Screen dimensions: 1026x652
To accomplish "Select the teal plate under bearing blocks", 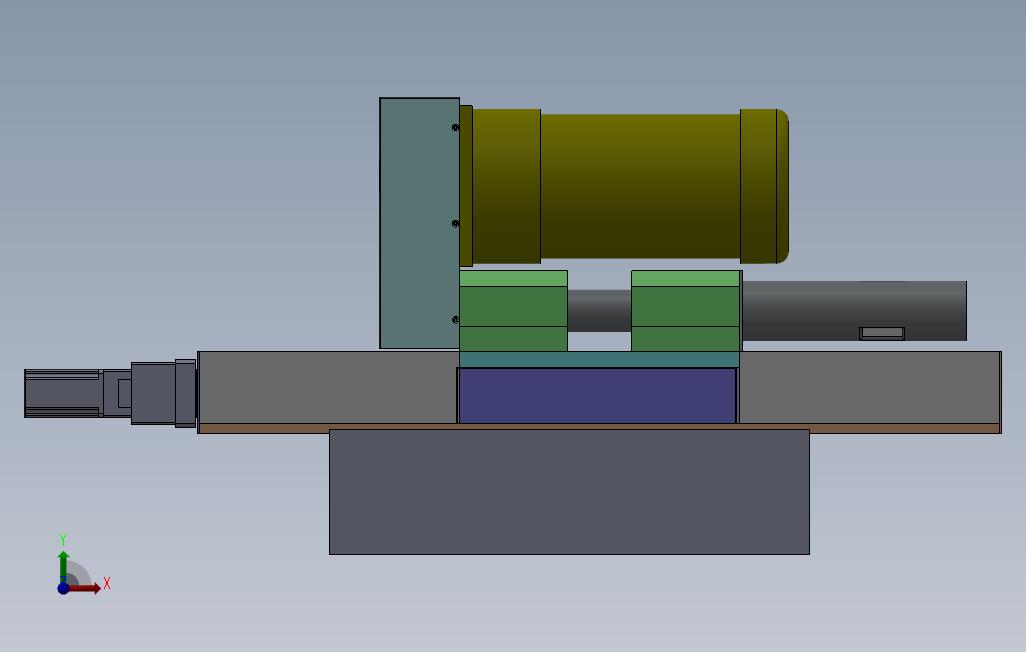I will coord(599,359).
